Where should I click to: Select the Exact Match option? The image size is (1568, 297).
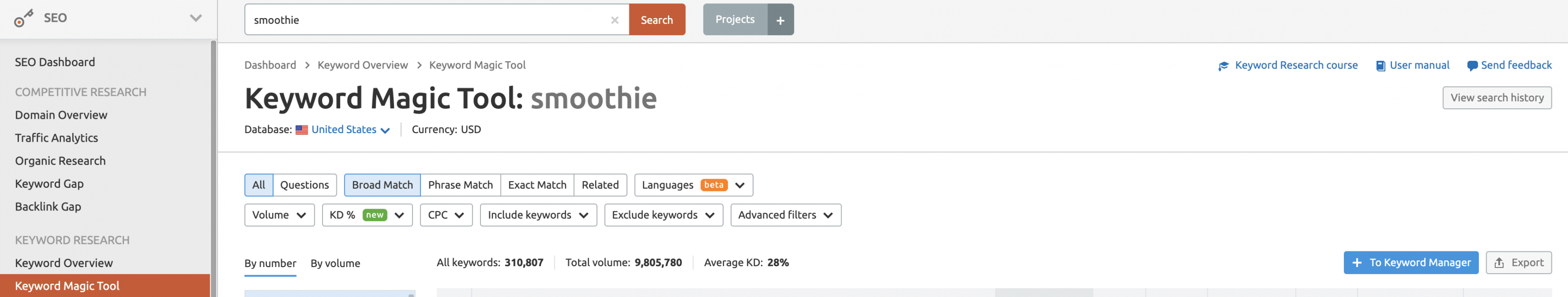(x=537, y=185)
